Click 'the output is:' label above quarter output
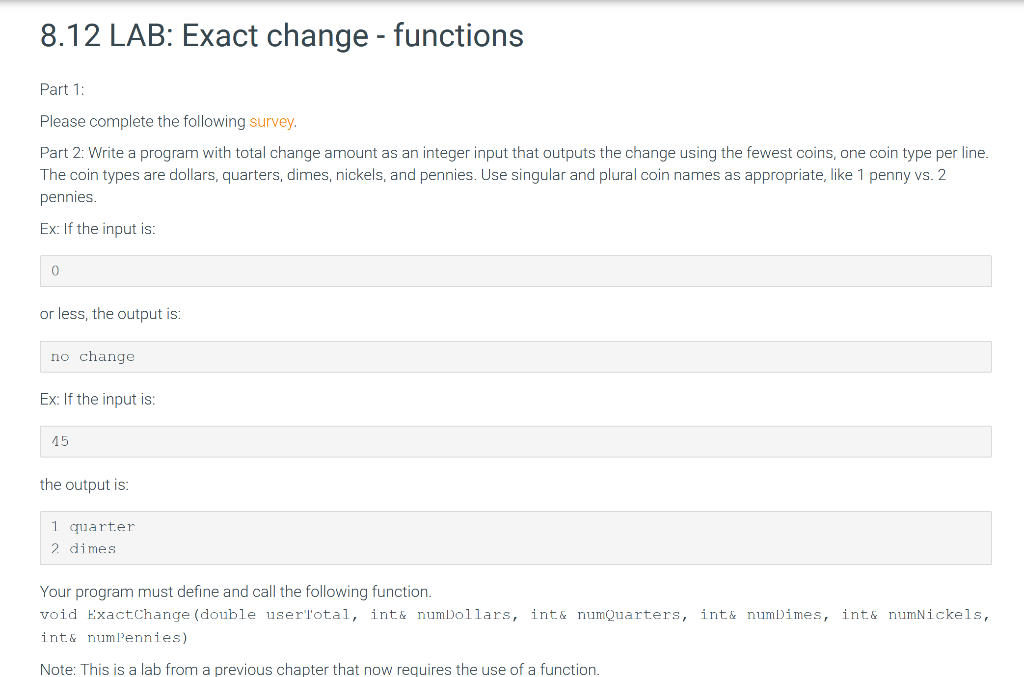This screenshot has width=1024, height=677. click(84, 485)
